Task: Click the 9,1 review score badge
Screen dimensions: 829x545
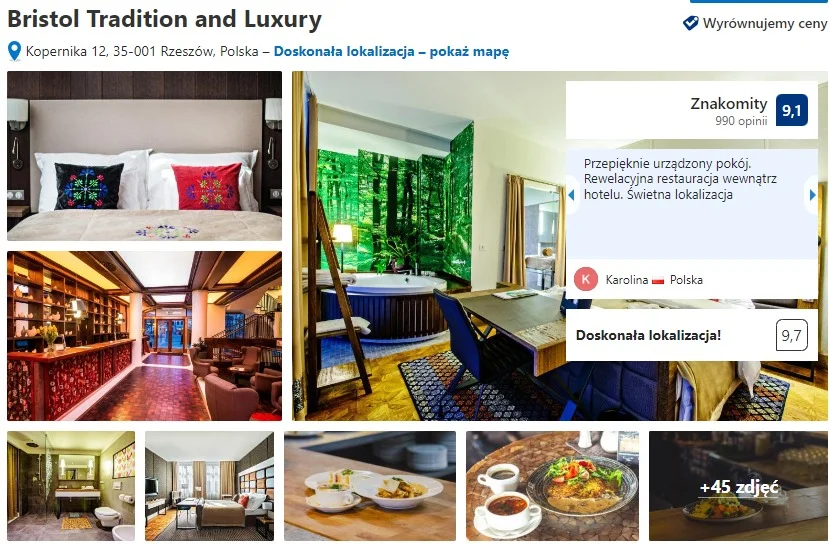Action: point(791,110)
